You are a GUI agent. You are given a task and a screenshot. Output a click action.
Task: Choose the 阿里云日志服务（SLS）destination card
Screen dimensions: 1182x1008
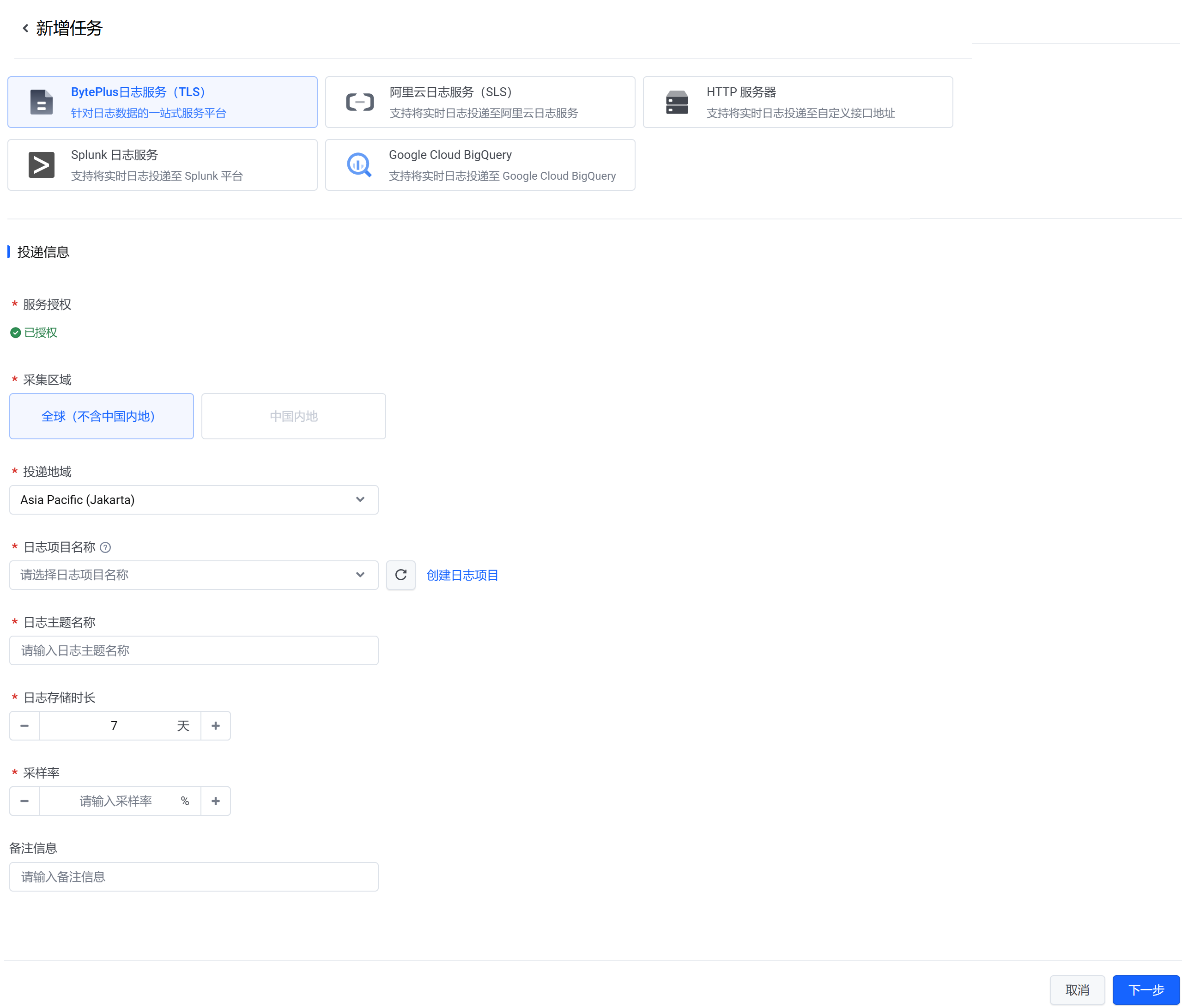tap(479, 102)
